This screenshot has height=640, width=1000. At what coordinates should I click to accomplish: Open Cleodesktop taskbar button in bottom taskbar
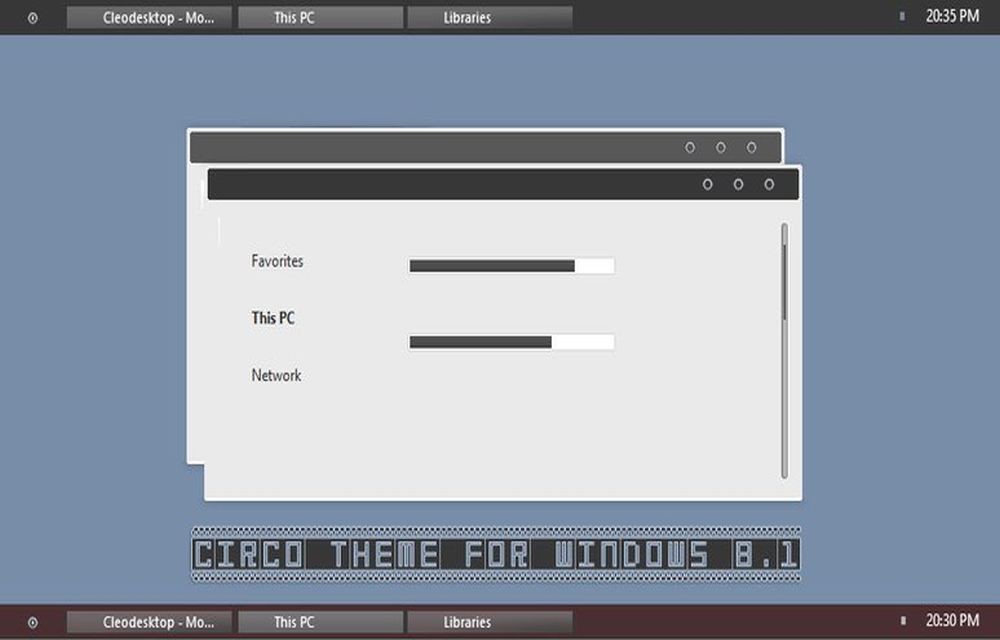[149, 622]
